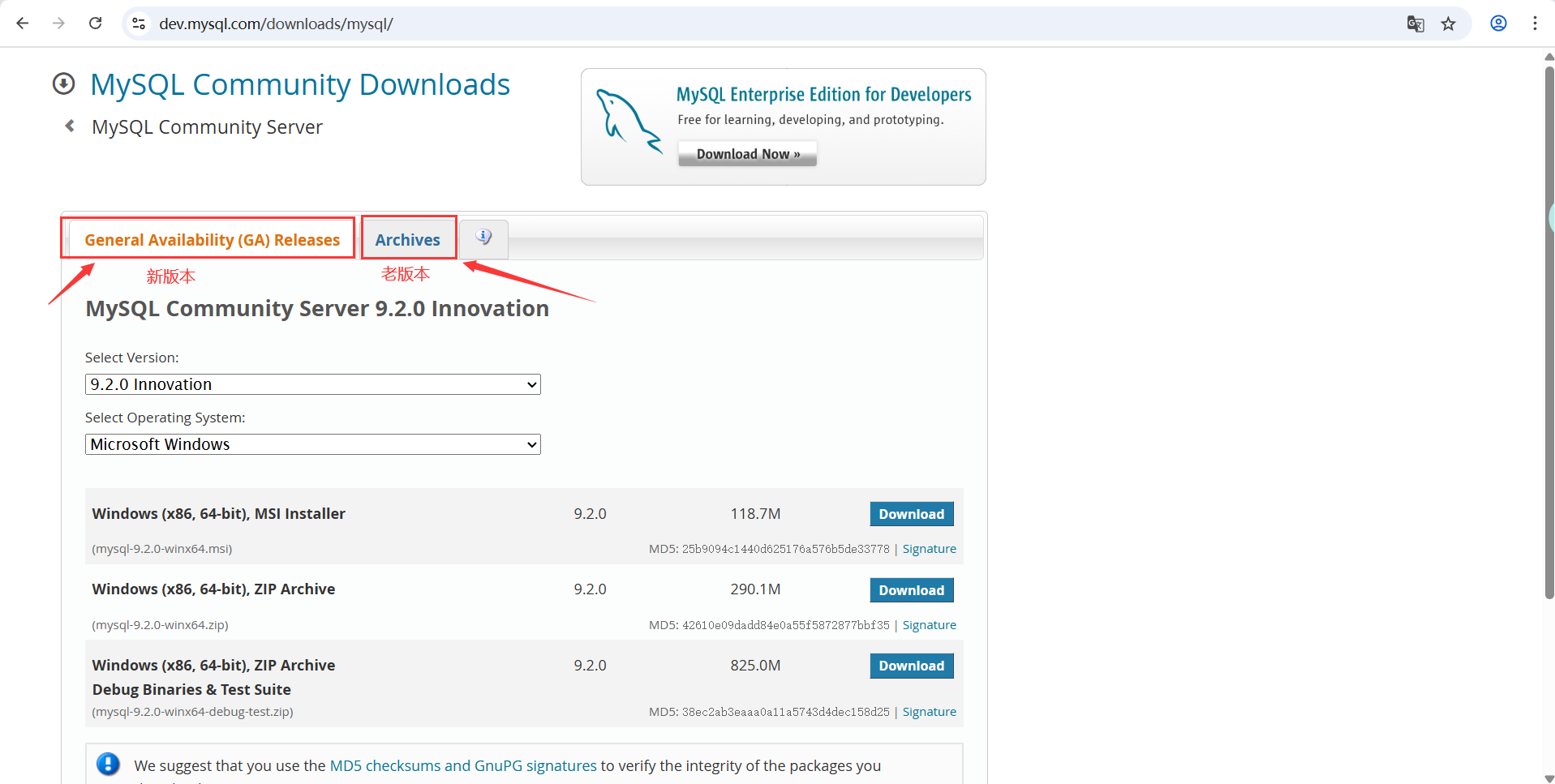This screenshot has width=1555, height=784.
Task: Click filename (mysql-9.2.0-winx64.zip)
Action: [x=161, y=625]
